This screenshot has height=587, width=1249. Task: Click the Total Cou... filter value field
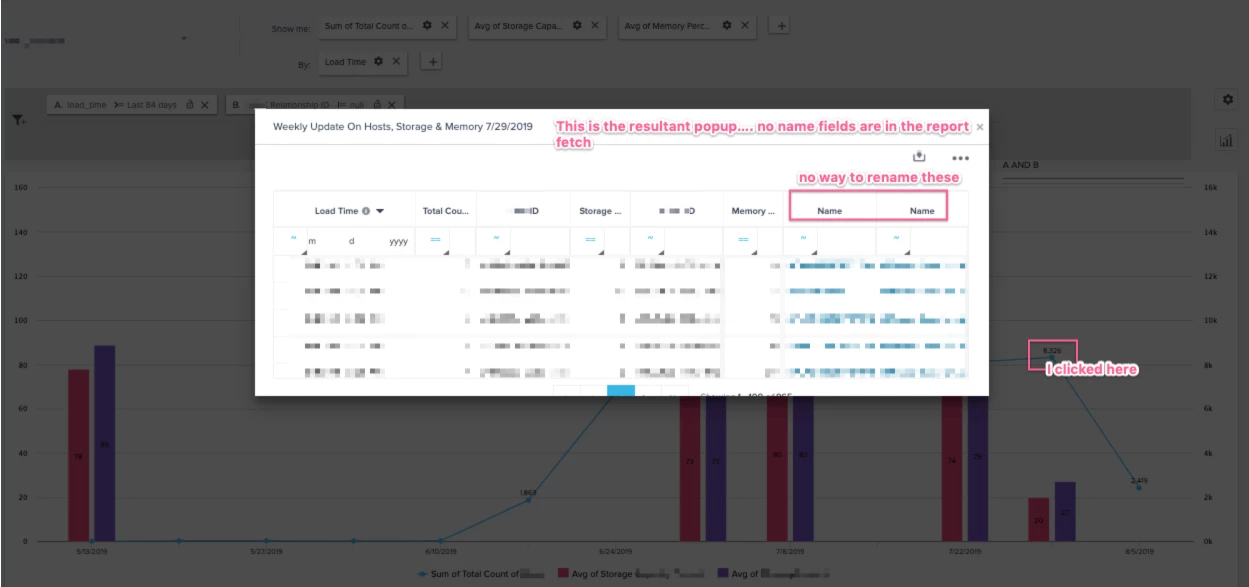tap(461, 241)
